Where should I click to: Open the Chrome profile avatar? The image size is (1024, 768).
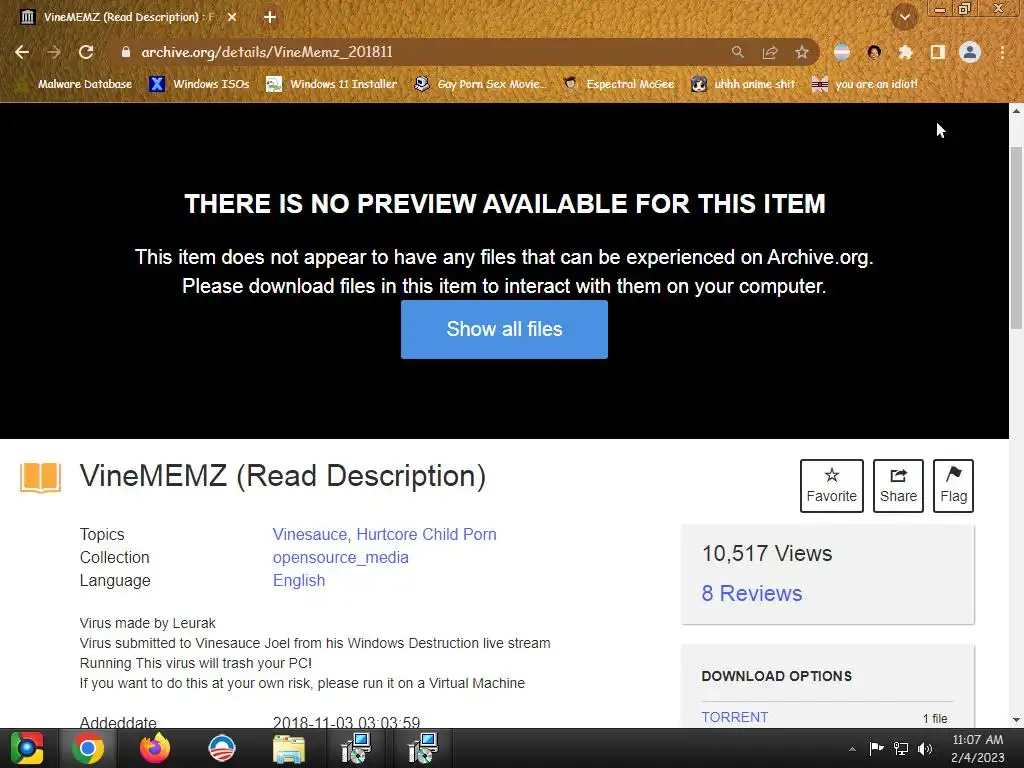tap(970, 52)
